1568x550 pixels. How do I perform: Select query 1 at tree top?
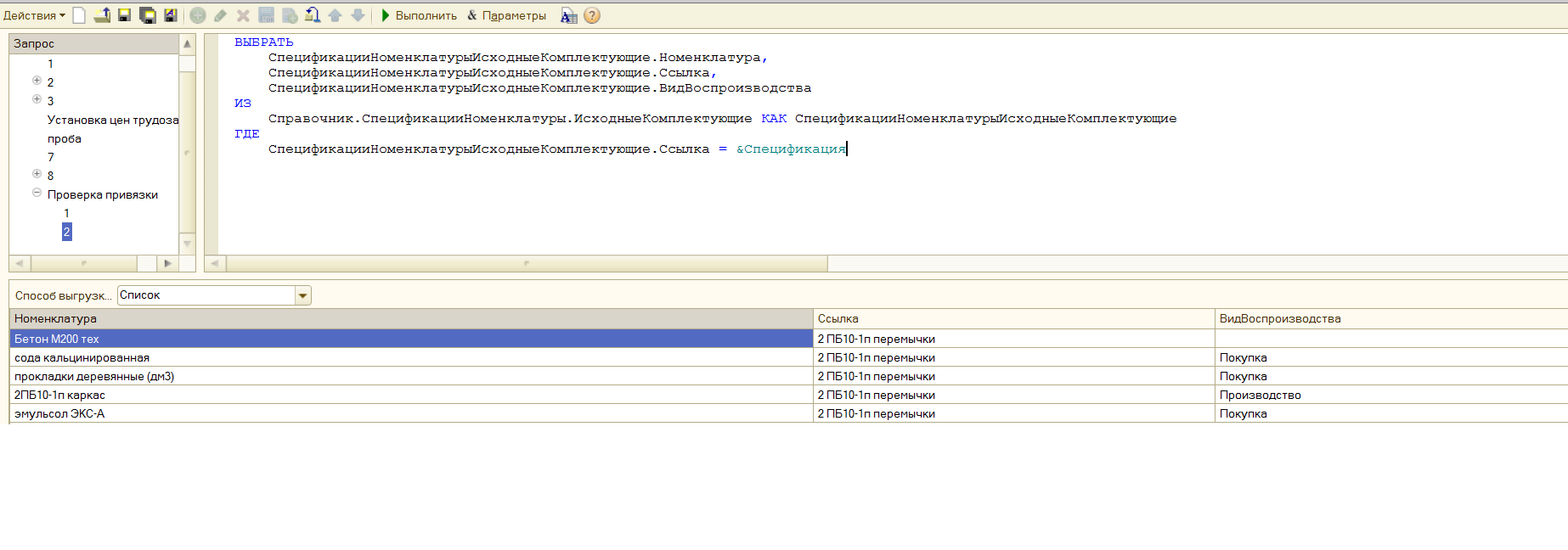(51, 64)
